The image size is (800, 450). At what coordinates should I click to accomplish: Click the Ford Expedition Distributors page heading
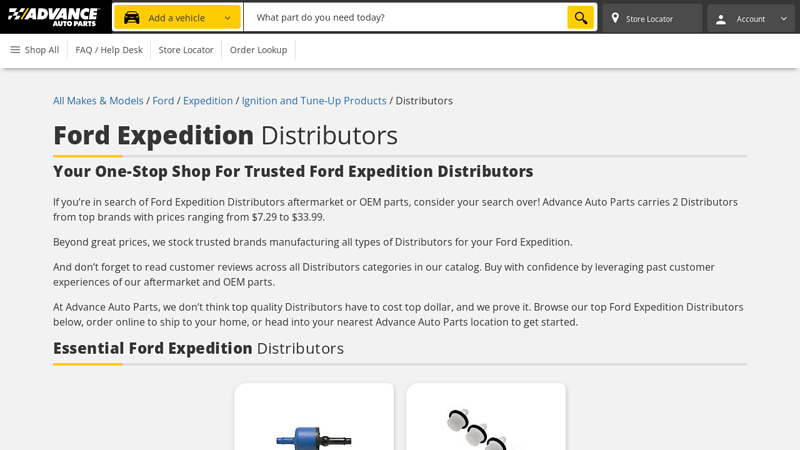(225, 135)
